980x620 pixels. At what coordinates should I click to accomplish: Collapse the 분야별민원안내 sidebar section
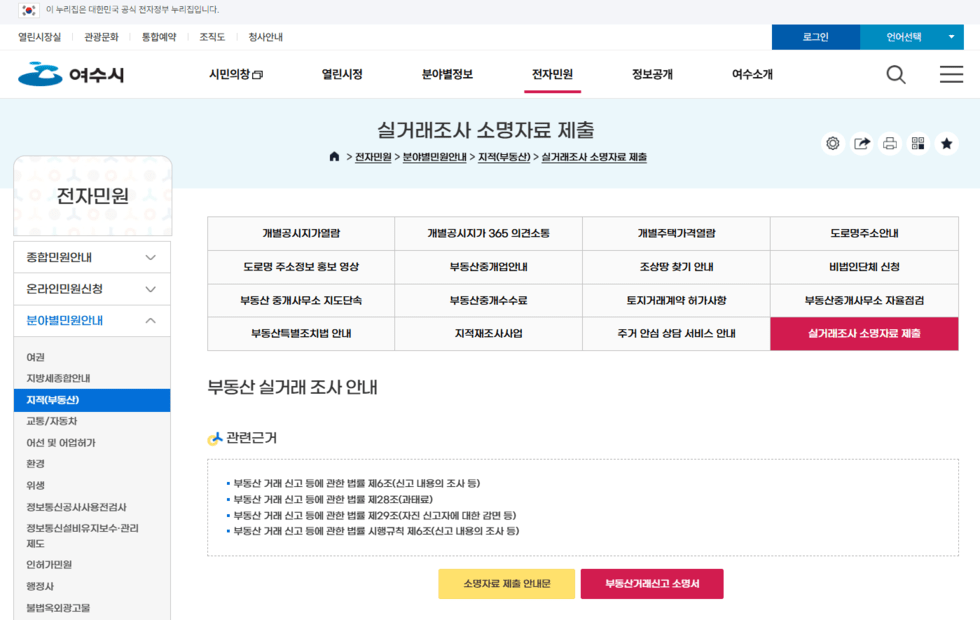pyautogui.click(x=92, y=321)
